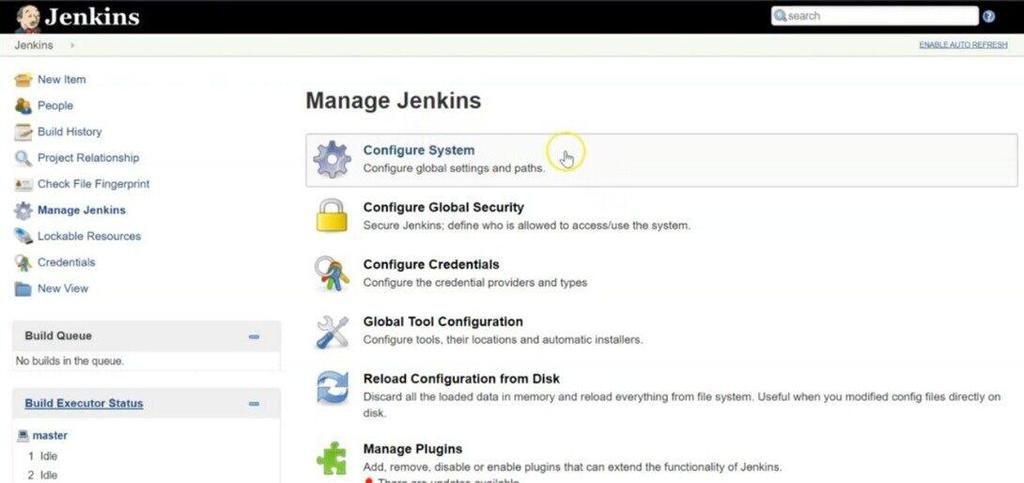Viewport: 1024px width, 483px height.
Task: Click the Lockable Resources sidebar icon
Action: coord(22,237)
